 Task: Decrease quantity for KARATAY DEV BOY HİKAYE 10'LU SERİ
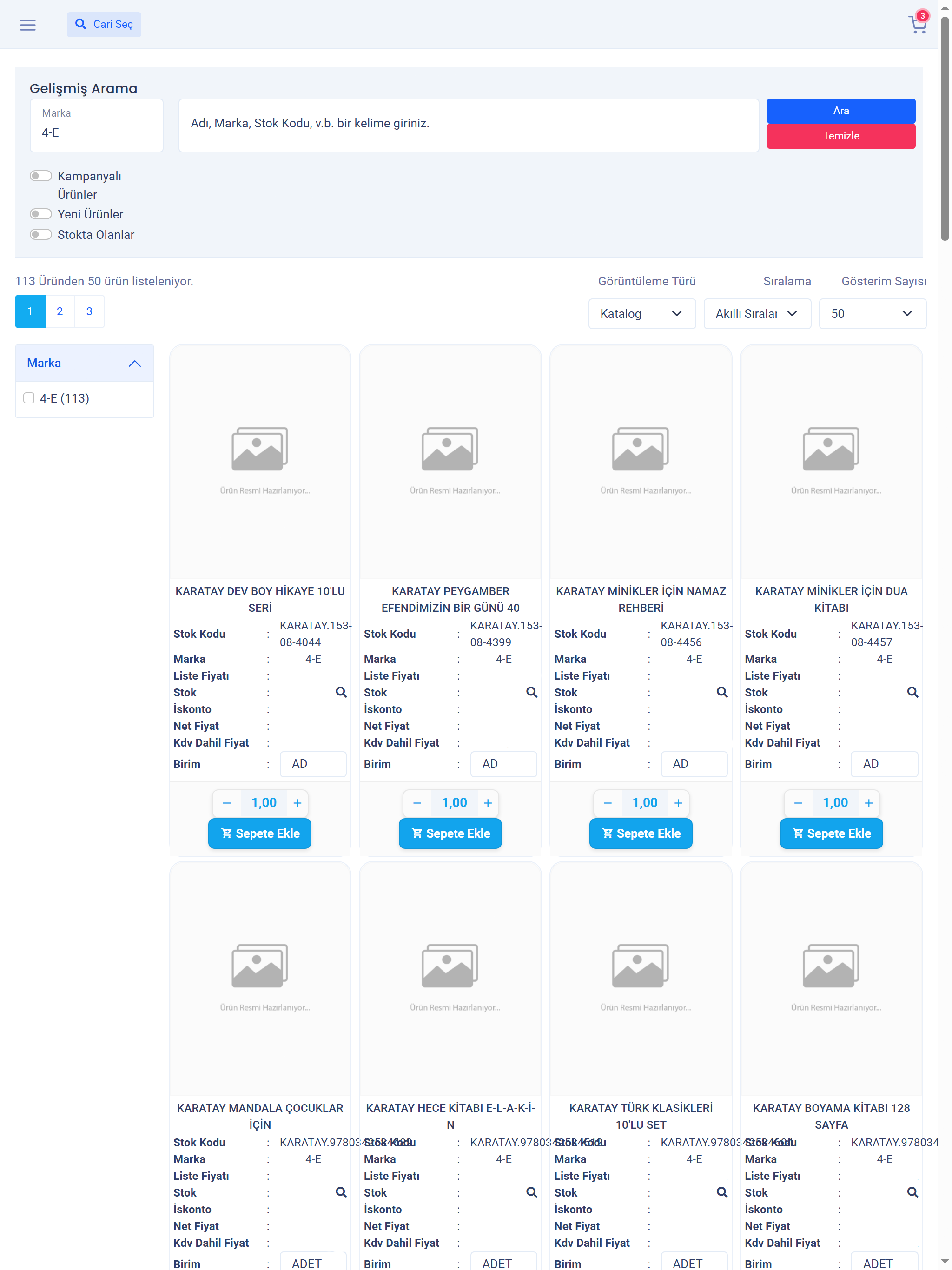[x=227, y=803]
